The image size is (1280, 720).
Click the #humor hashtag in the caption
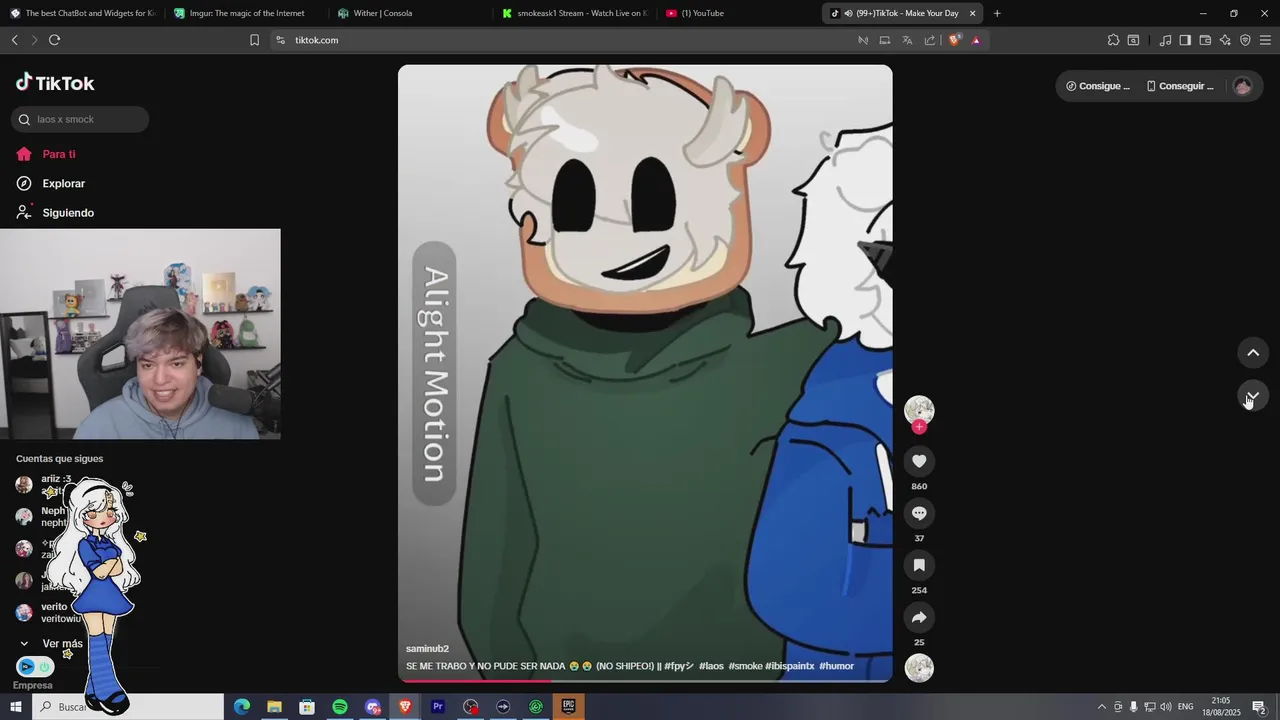click(x=836, y=666)
